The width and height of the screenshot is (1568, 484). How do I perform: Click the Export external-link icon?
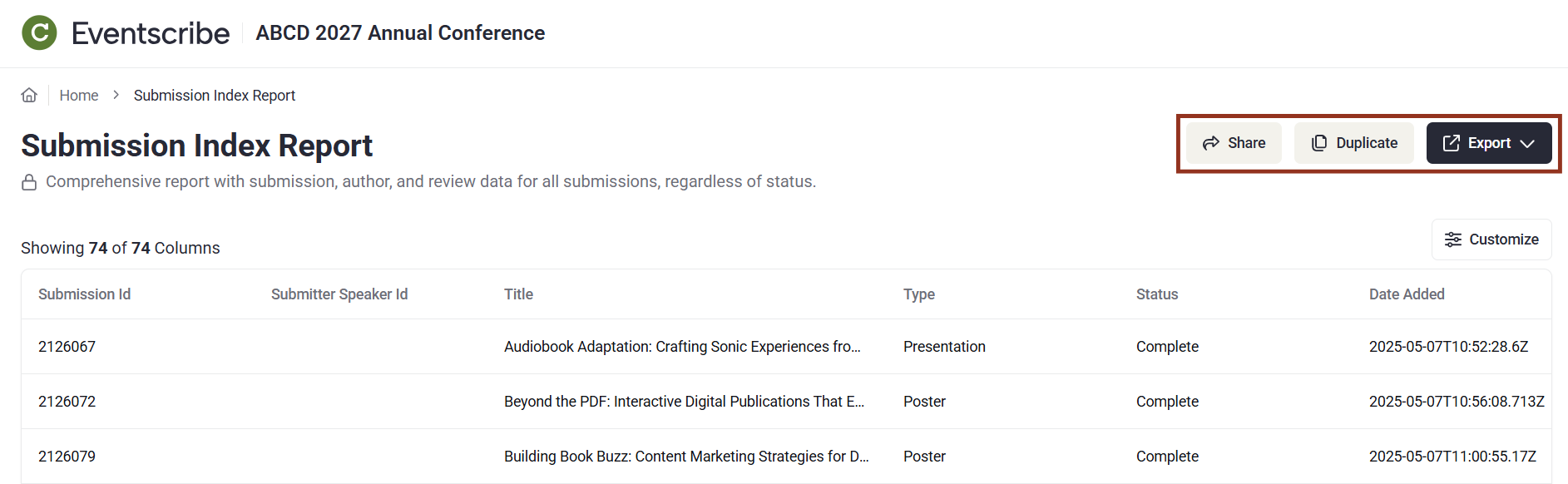(1452, 143)
